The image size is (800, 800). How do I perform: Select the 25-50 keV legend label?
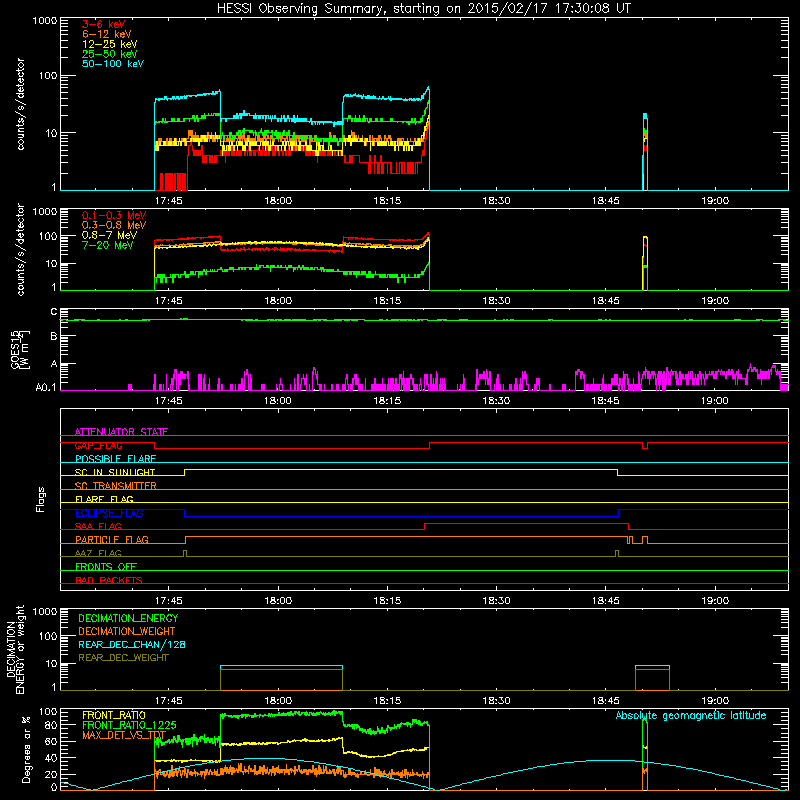point(110,54)
